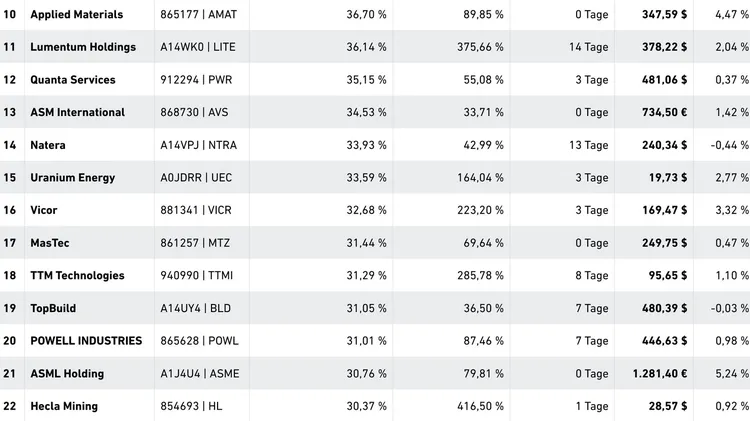The width and height of the screenshot is (750, 421).
Task: Click the TopBuild company link
Action: pyautogui.click(x=53, y=308)
